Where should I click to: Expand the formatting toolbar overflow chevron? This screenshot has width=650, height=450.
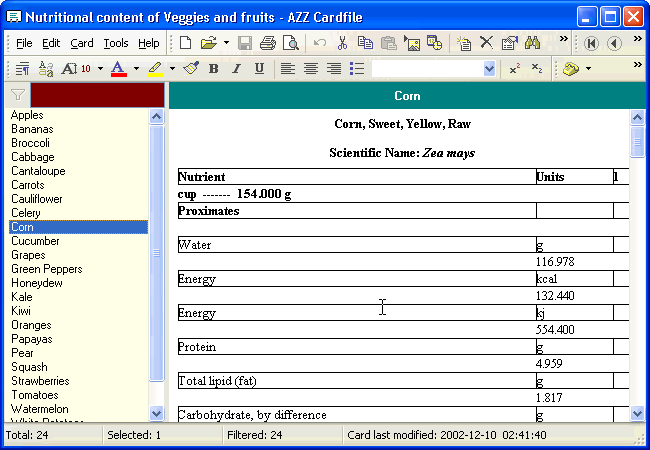(638, 64)
